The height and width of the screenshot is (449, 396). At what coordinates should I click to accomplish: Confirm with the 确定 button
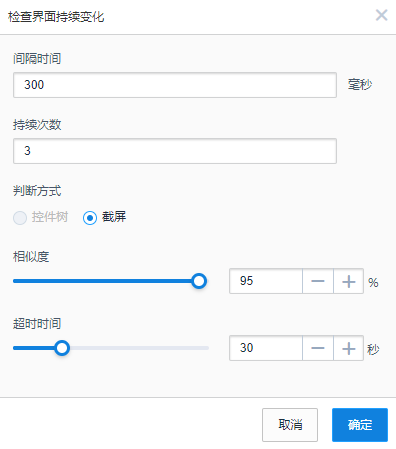tap(360, 425)
